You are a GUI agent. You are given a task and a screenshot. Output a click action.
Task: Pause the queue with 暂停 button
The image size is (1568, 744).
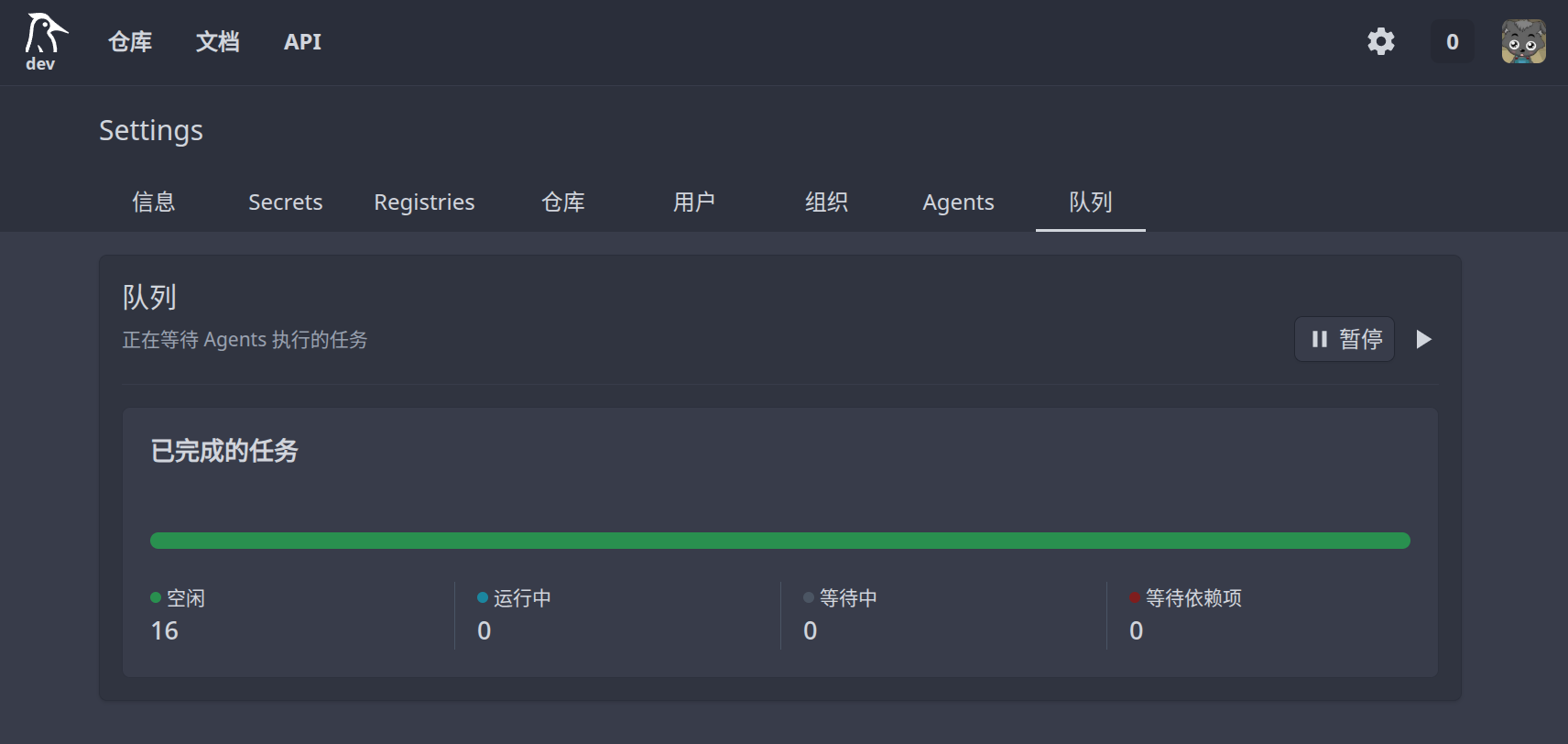[x=1344, y=339]
